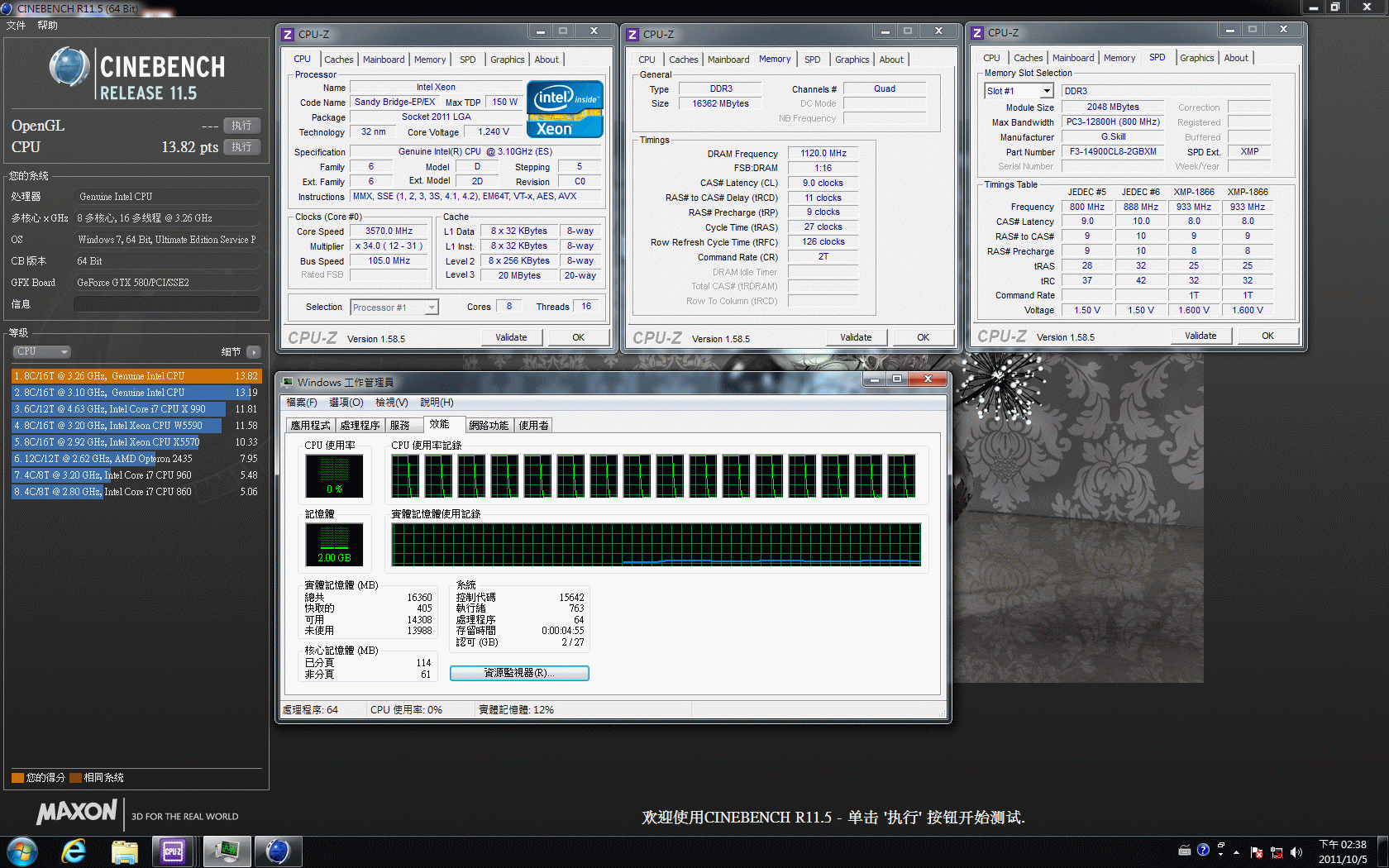Viewport: 1389px width, 868px height.
Task: Open 資源監視器(R)... resource monitor
Action: (x=519, y=673)
